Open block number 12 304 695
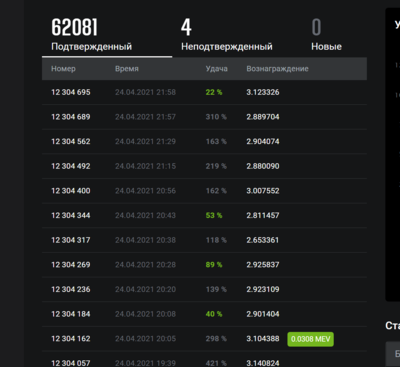 pyautogui.click(x=71, y=92)
